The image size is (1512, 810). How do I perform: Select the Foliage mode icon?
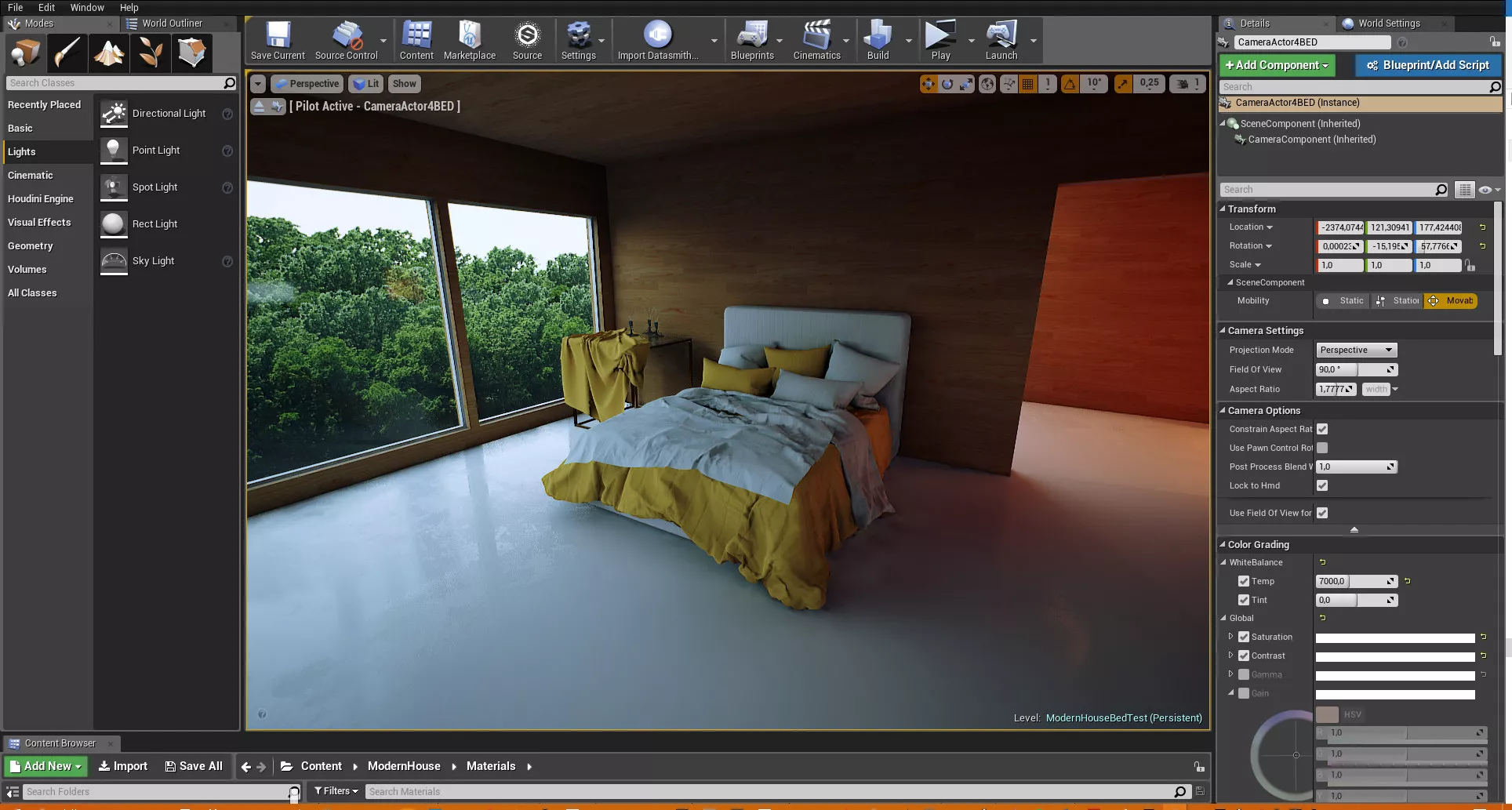150,53
